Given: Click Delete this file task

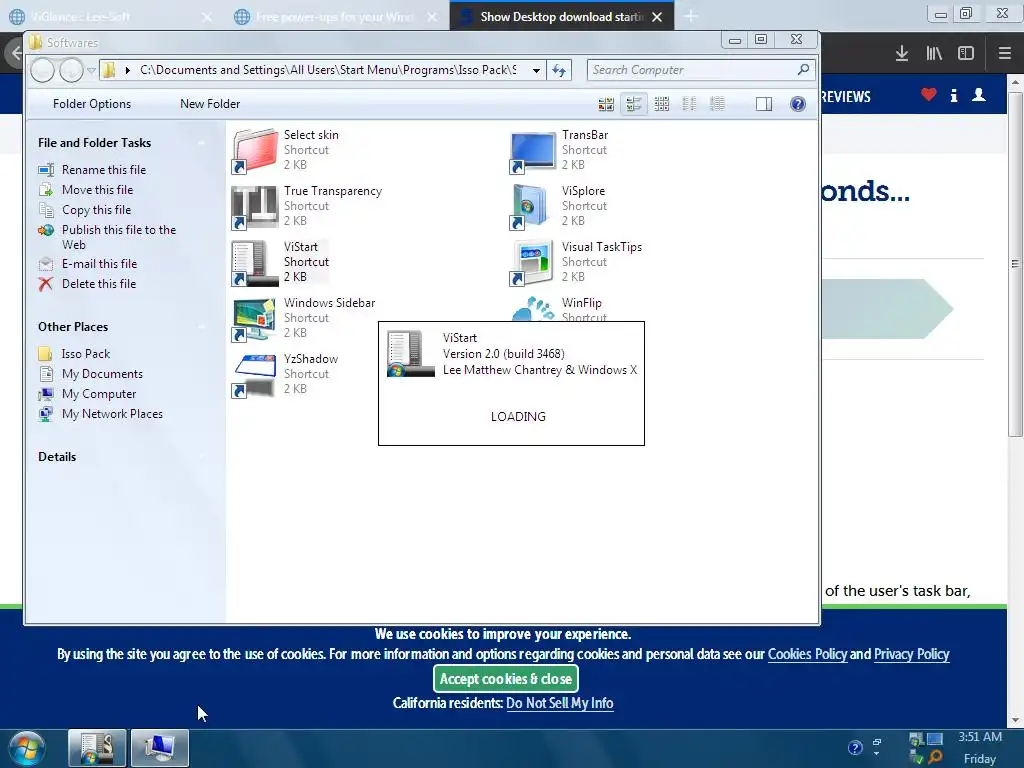Looking at the screenshot, I should tap(99, 284).
